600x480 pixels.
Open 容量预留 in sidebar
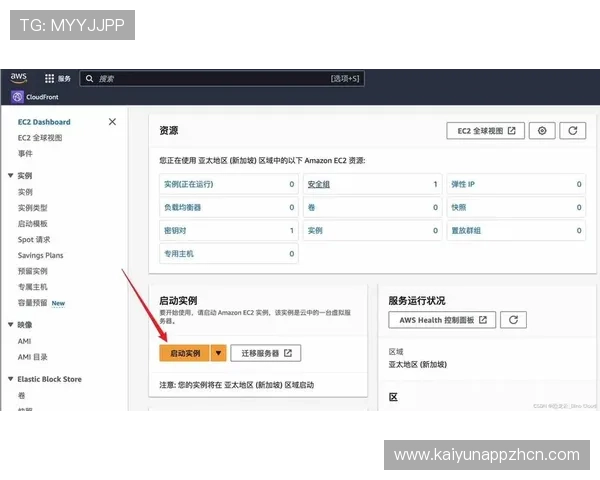point(33,303)
